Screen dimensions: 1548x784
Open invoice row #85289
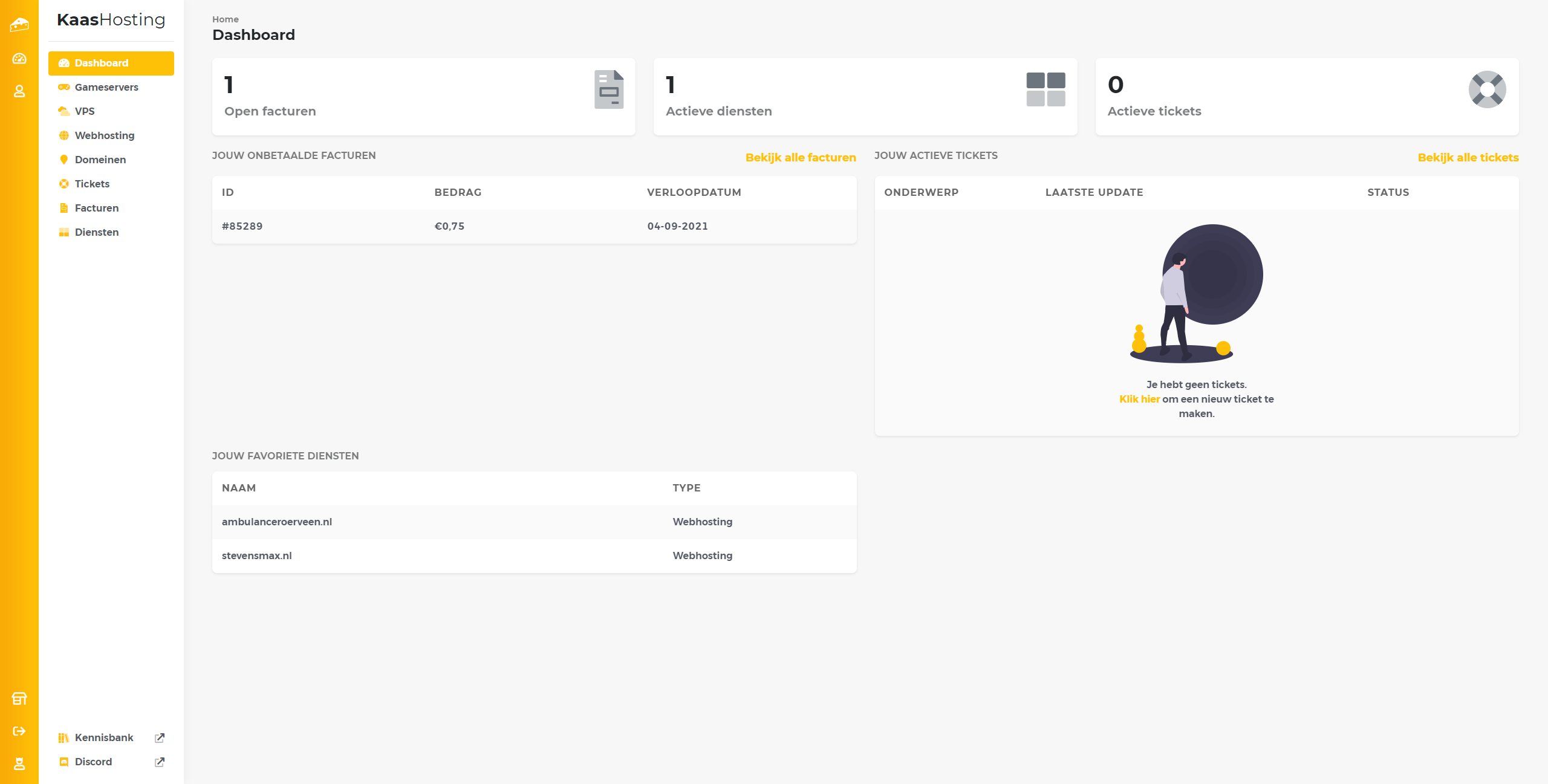click(242, 226)
